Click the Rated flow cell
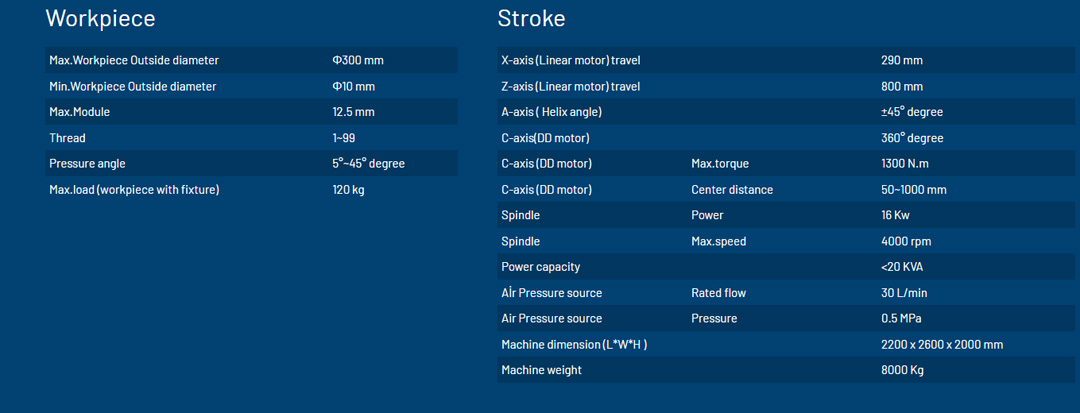1080x413 pixels. pyautogui.click(x=718, y=293)
